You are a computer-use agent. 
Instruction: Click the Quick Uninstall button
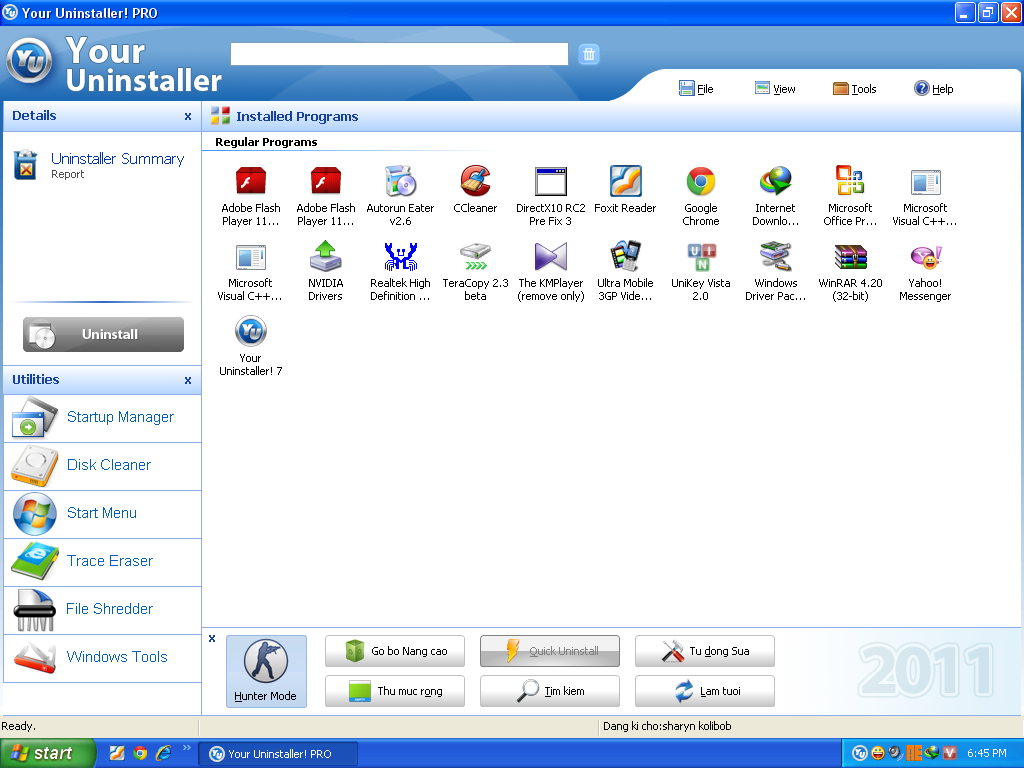(x=550, y=651)
